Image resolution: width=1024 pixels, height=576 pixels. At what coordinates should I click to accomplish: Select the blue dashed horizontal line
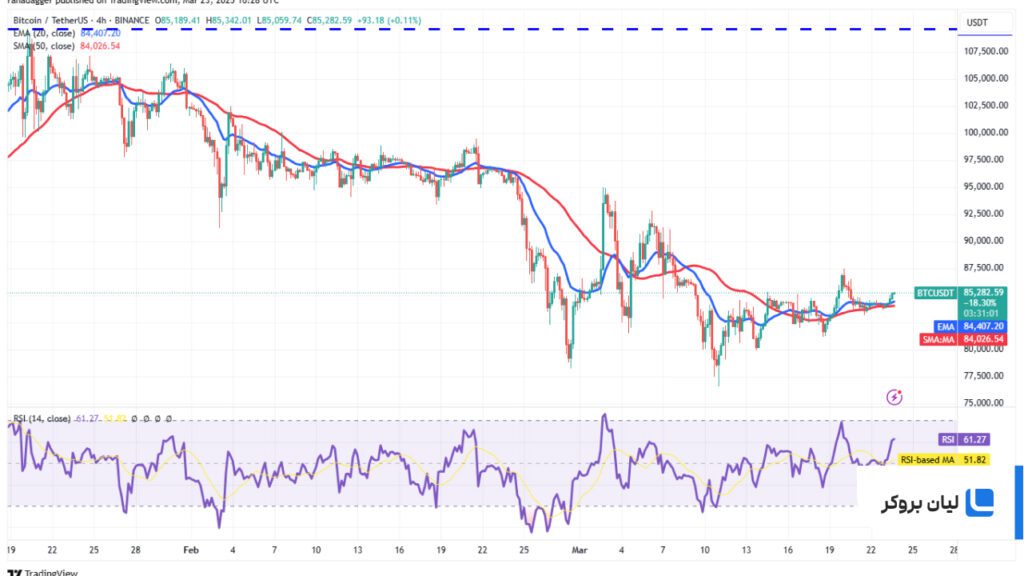[482, 29]
